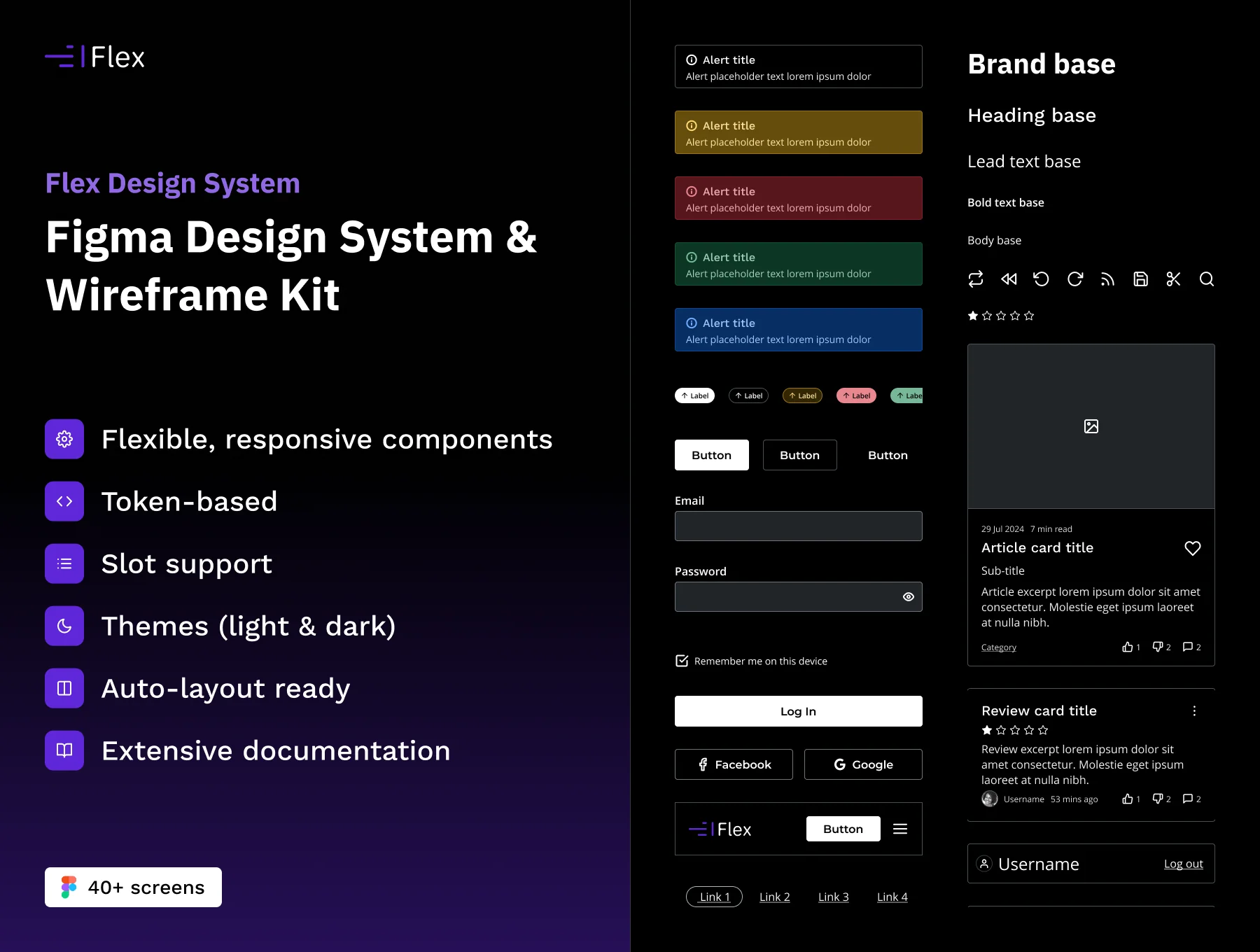
Task: Click the book icon beside Extensive documentation
Action: coord(64,750)
